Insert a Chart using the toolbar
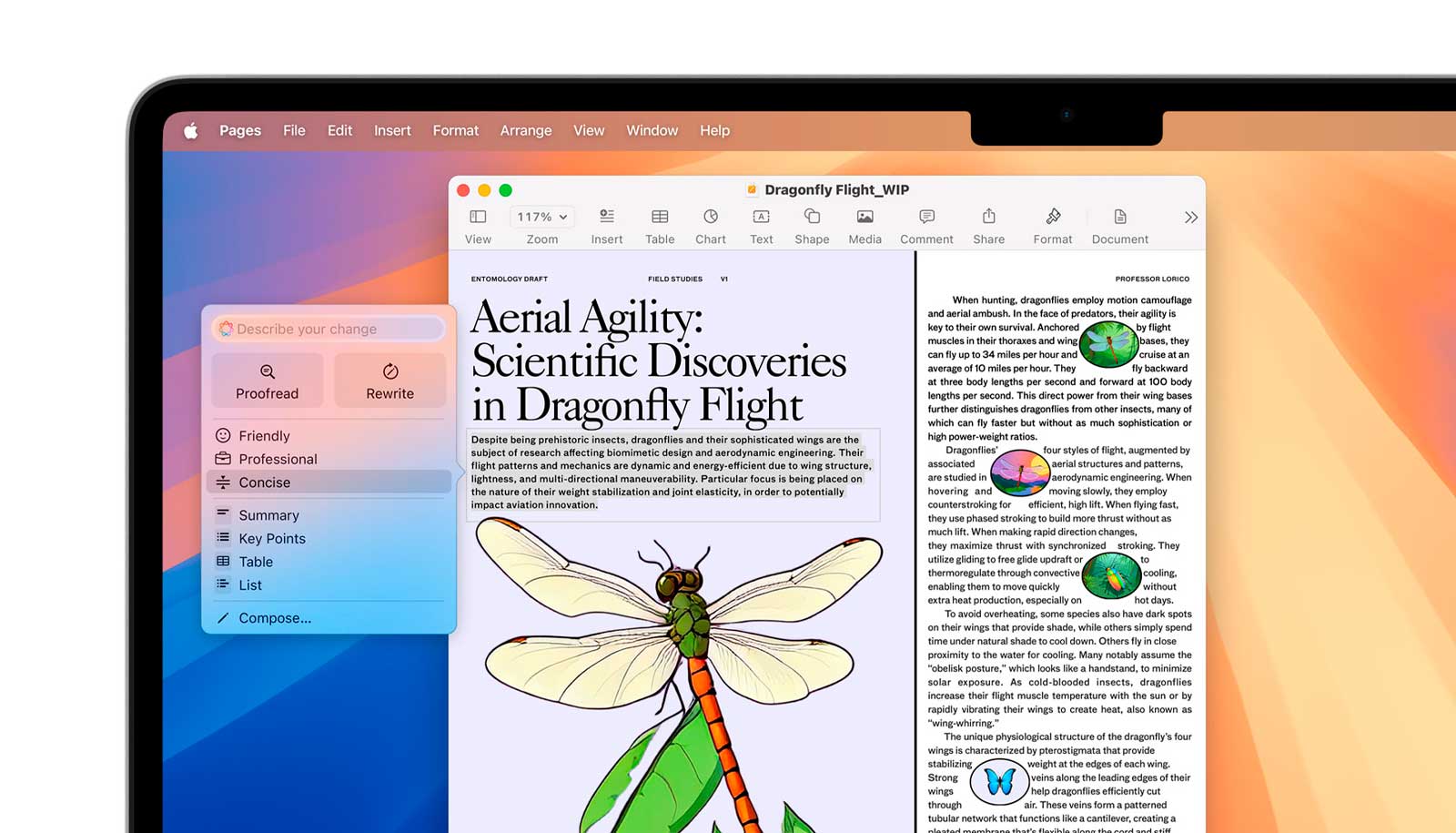This screenshot has width=1456, height=833. tap(711, 217)
